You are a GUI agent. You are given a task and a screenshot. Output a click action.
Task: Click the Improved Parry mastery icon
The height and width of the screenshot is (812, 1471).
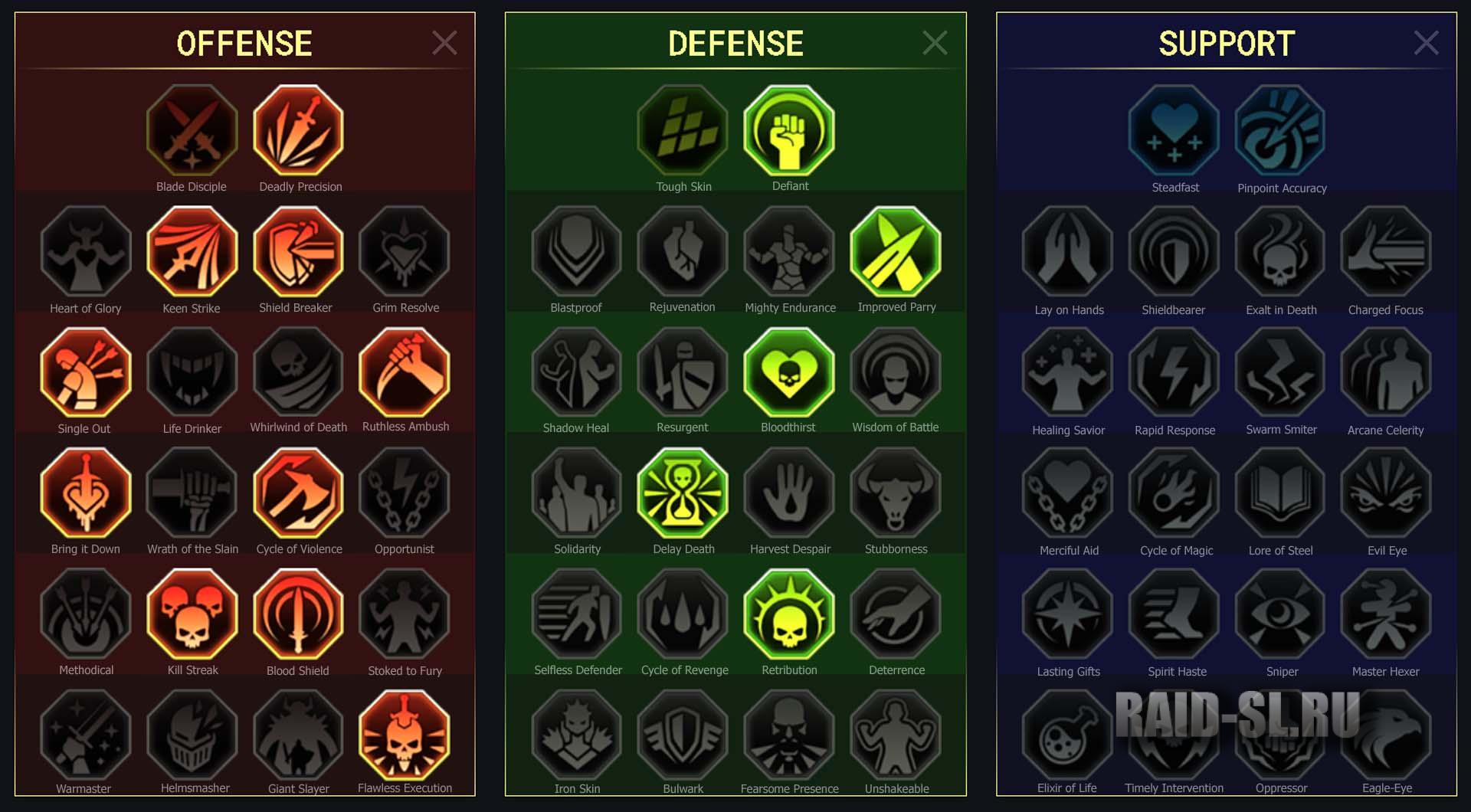[896, 251]
